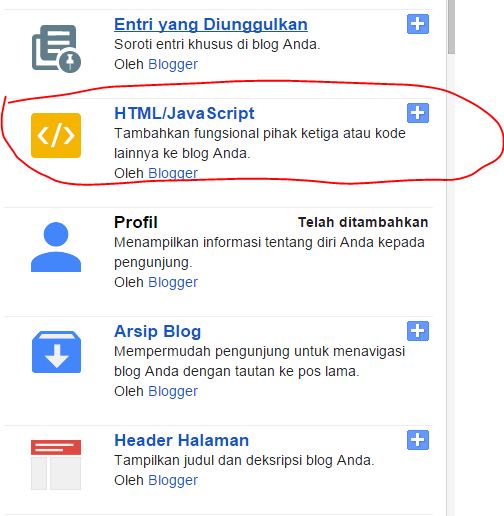Image resolution: width=504 pixels, height=516 pixels.
Task: Open the HTML/JavaScript title link
Action: [184, 113]
